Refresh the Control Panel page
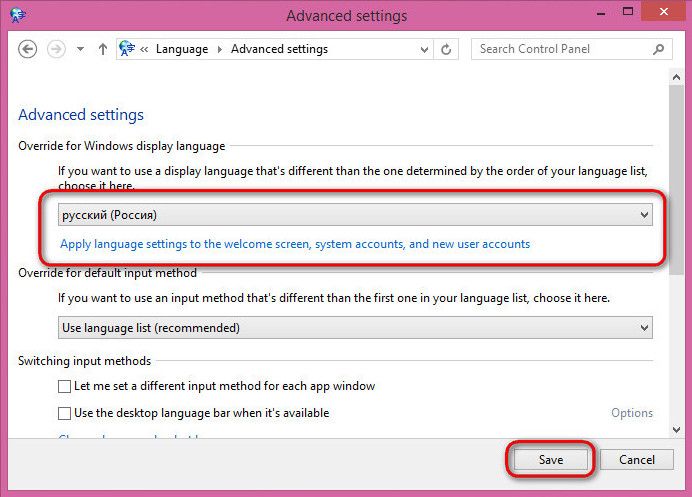The width and height of the screenshot is (692, 497). tap(447, 49)
